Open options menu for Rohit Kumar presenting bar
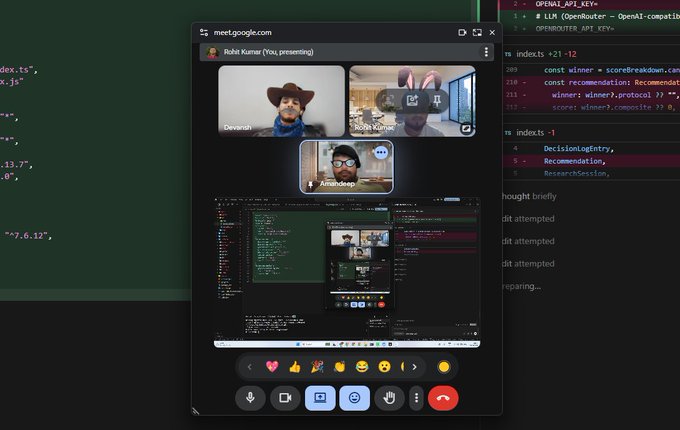The height and width of the screenshot is (430, 680). (486, 52)
